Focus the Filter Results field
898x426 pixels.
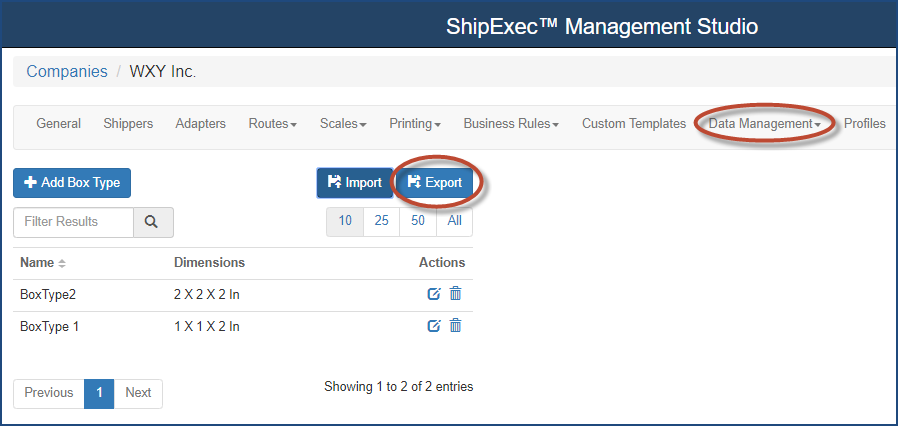pyautogui.click(x=73, y=222)
